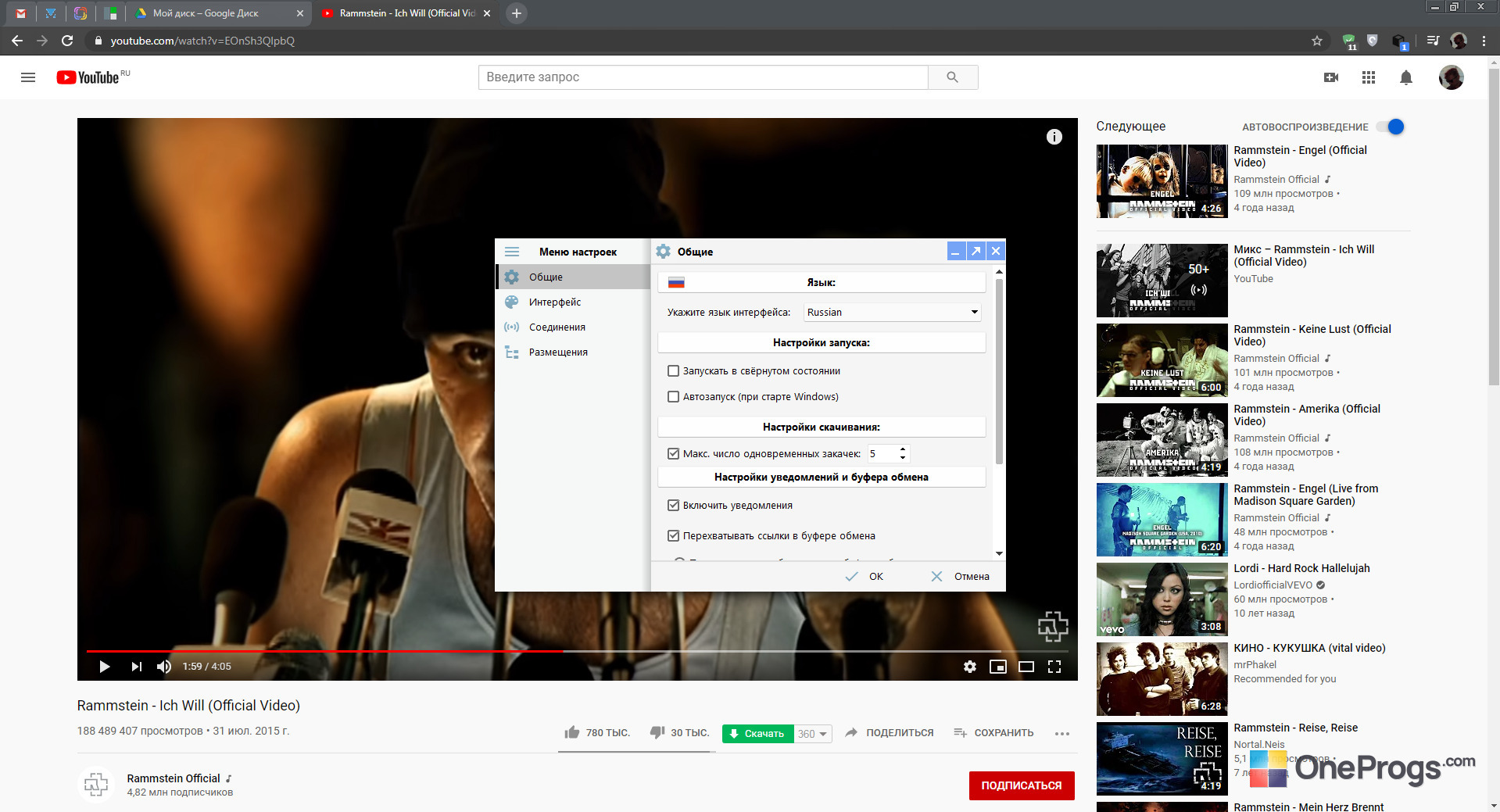The height and width of the screenshot is (812, 1500).
Task: Switch to the Мой диск Google Диск tab
Action: point(219,13)
